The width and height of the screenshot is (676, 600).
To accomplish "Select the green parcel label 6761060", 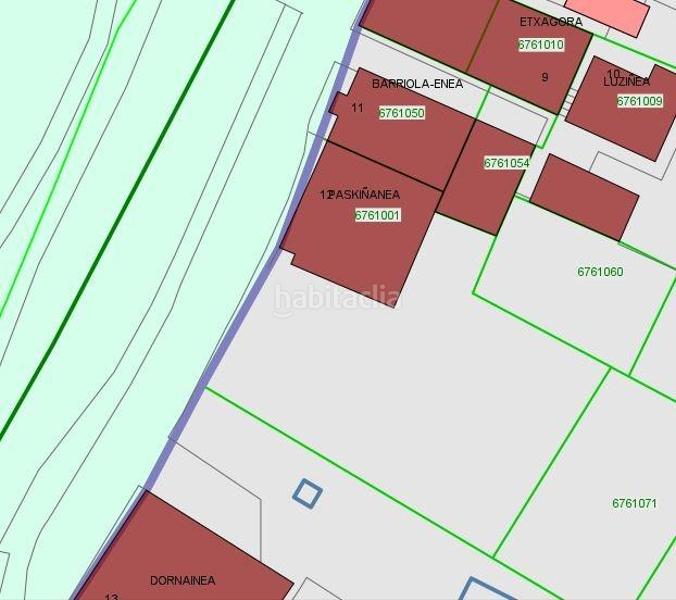I will point(600,272).
